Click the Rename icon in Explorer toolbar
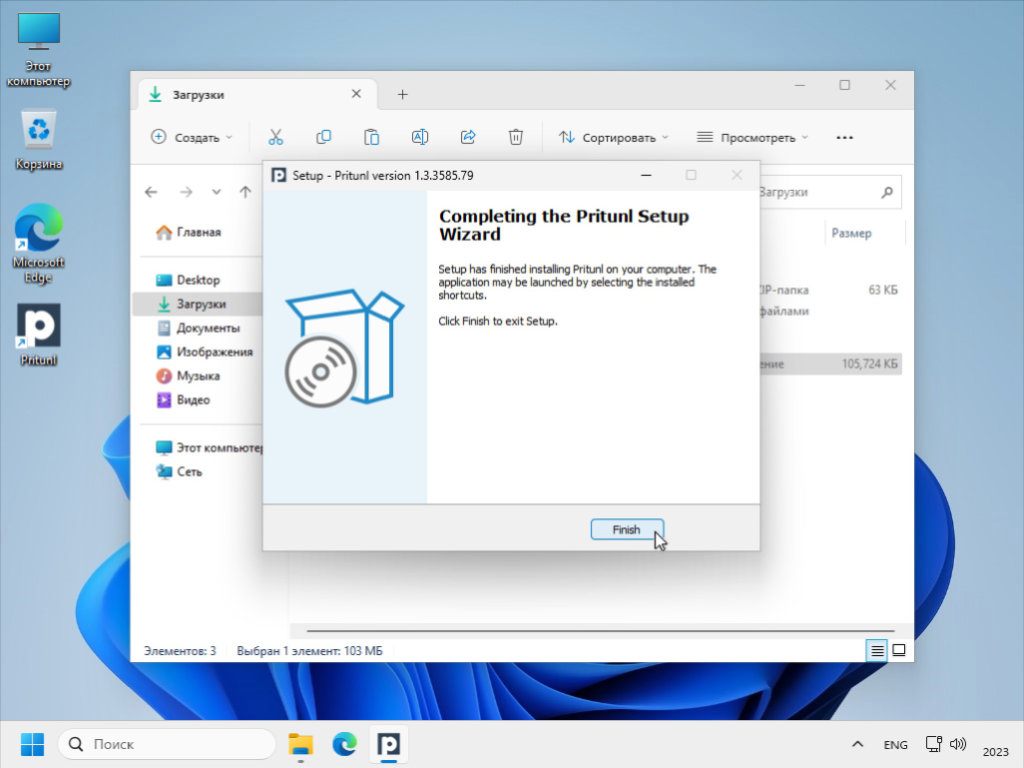 click(x=419, y=137)
